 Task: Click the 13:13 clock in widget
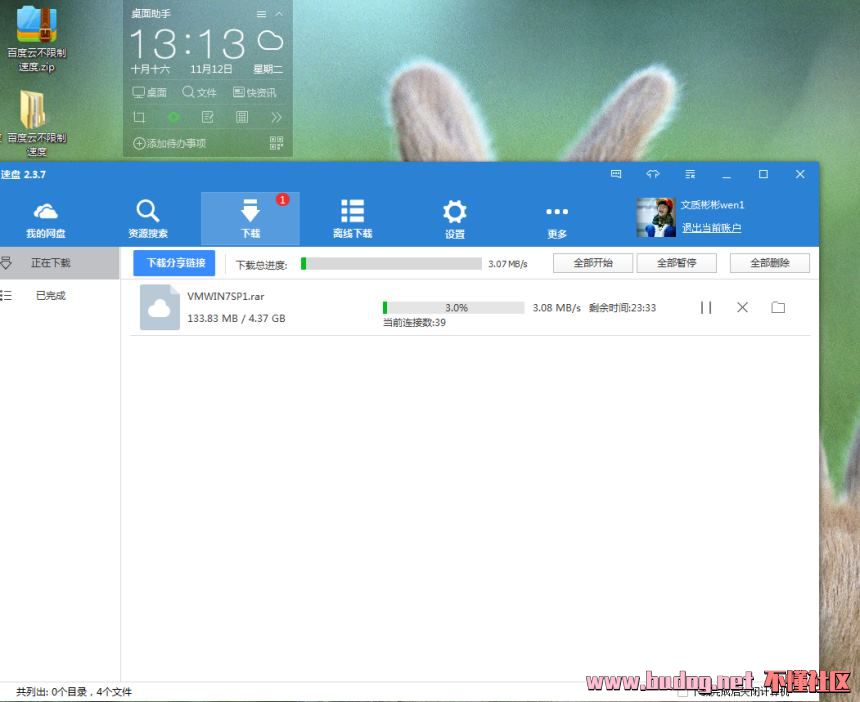pos(188,44)
